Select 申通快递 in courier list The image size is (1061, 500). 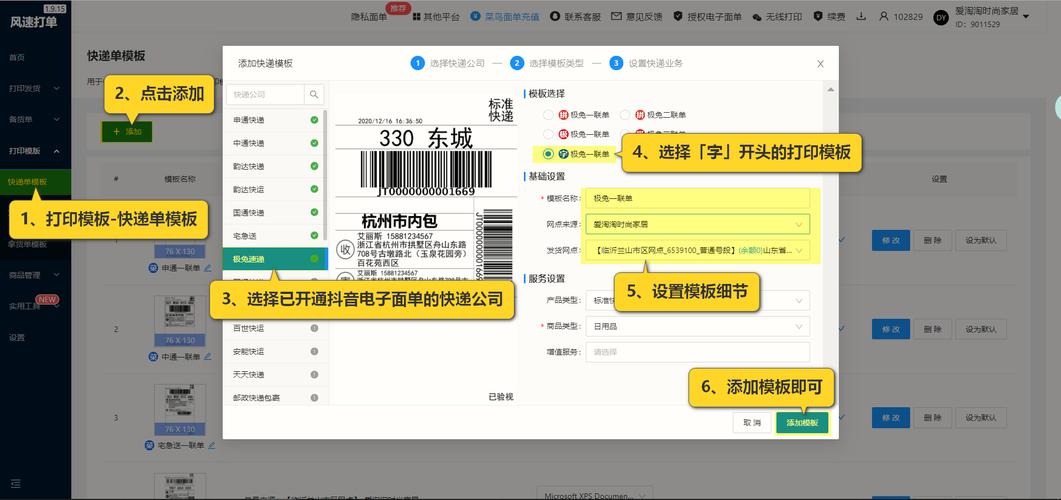[275, 120]
